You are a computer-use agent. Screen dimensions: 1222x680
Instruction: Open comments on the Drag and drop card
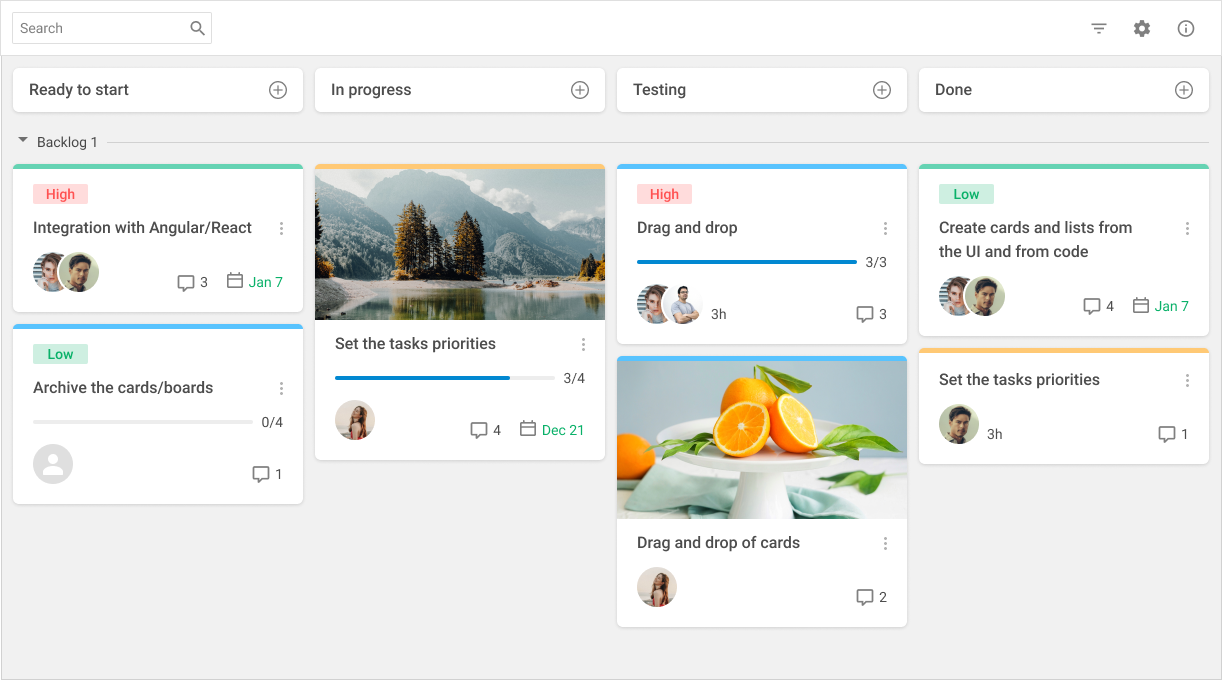click(864, 313)
